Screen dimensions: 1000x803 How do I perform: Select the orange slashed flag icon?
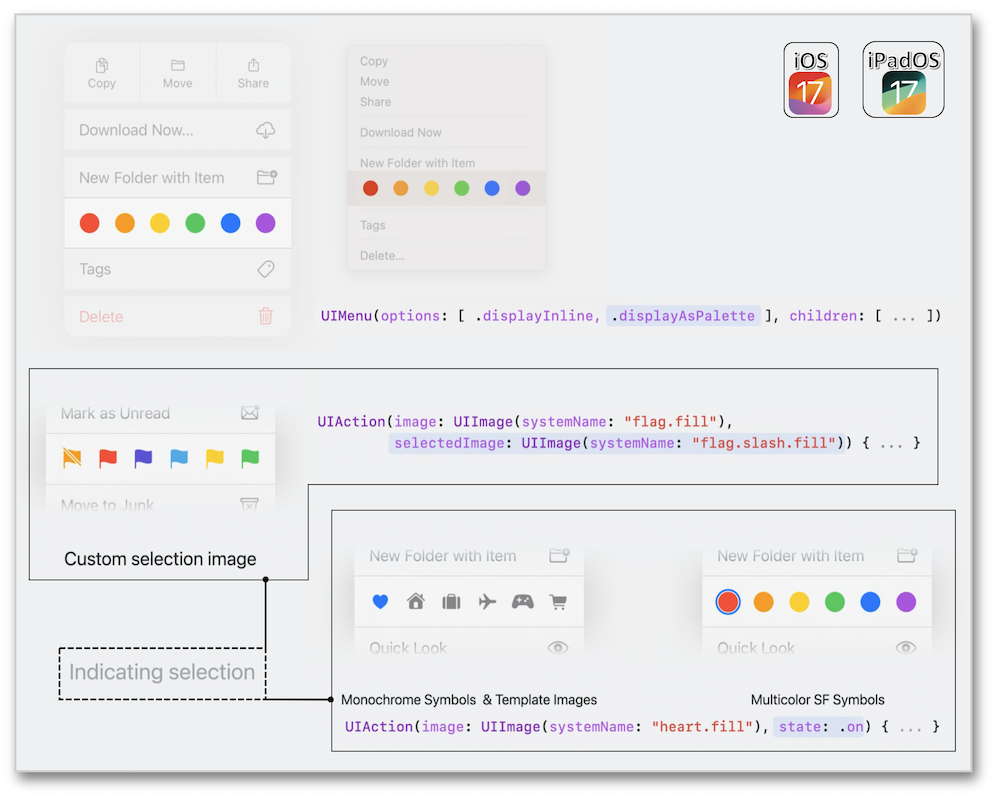coord(72,457)
